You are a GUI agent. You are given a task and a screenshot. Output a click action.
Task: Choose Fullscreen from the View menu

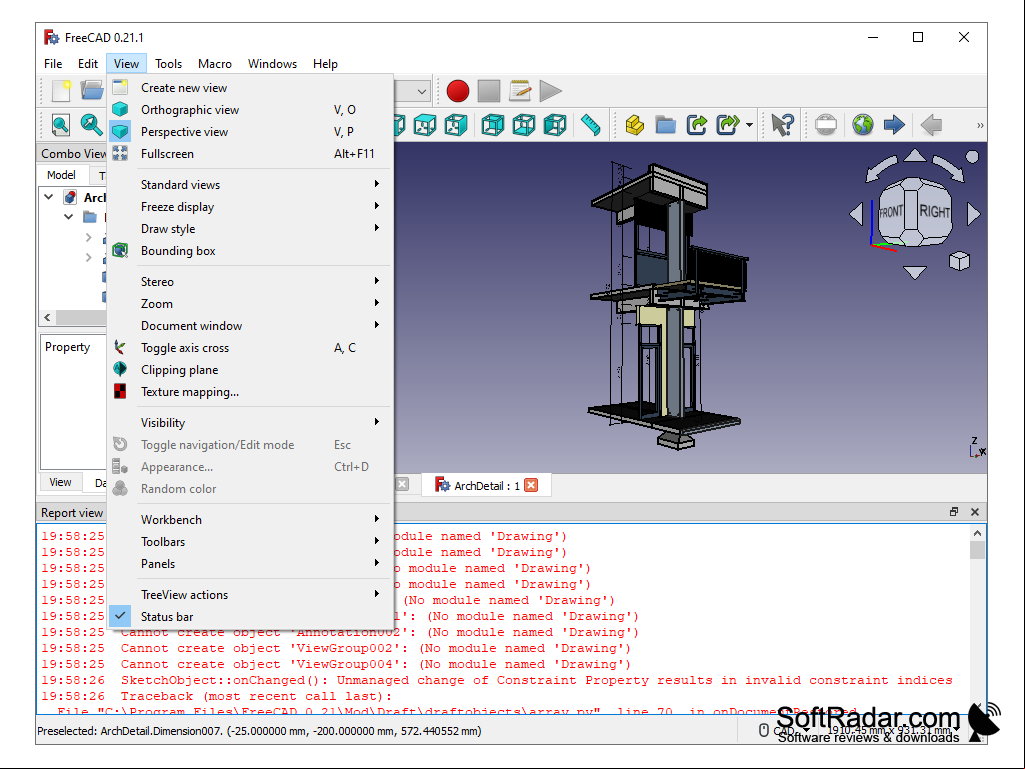(x=250, y=154)
